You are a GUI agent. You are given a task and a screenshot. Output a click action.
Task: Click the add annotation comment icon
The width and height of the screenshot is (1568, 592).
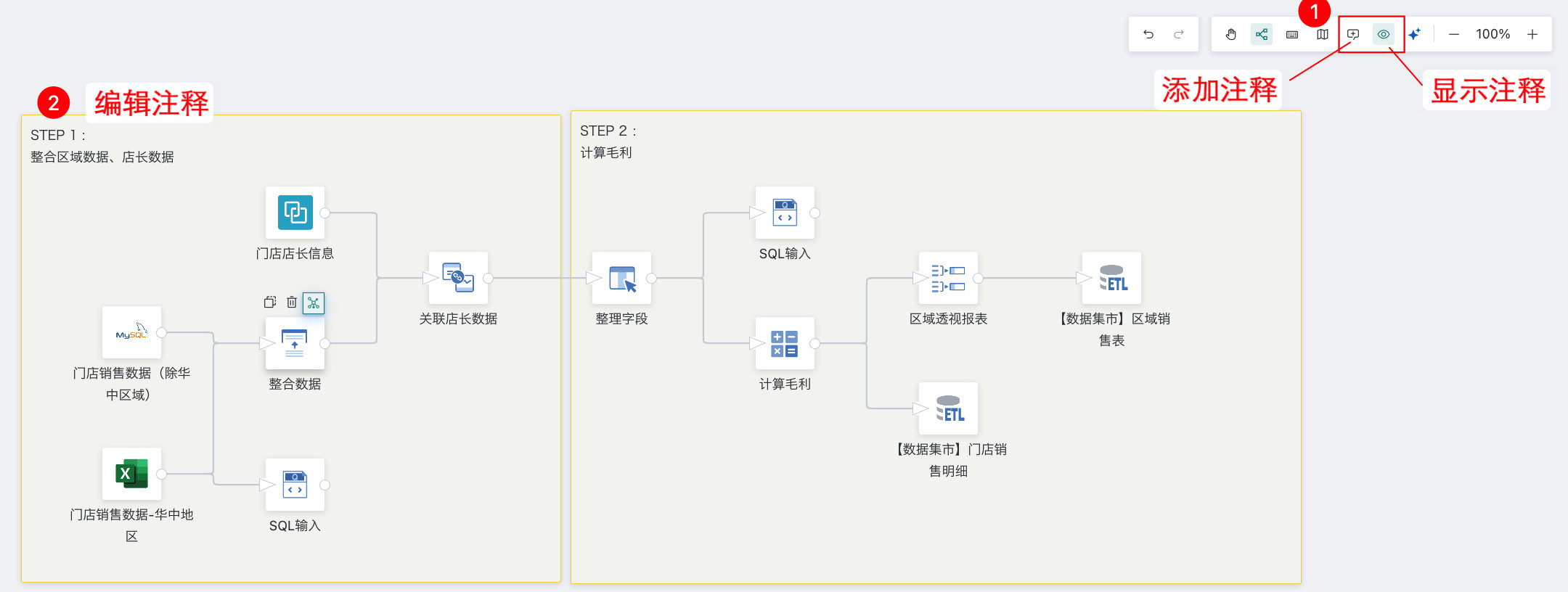(1353, 34)
